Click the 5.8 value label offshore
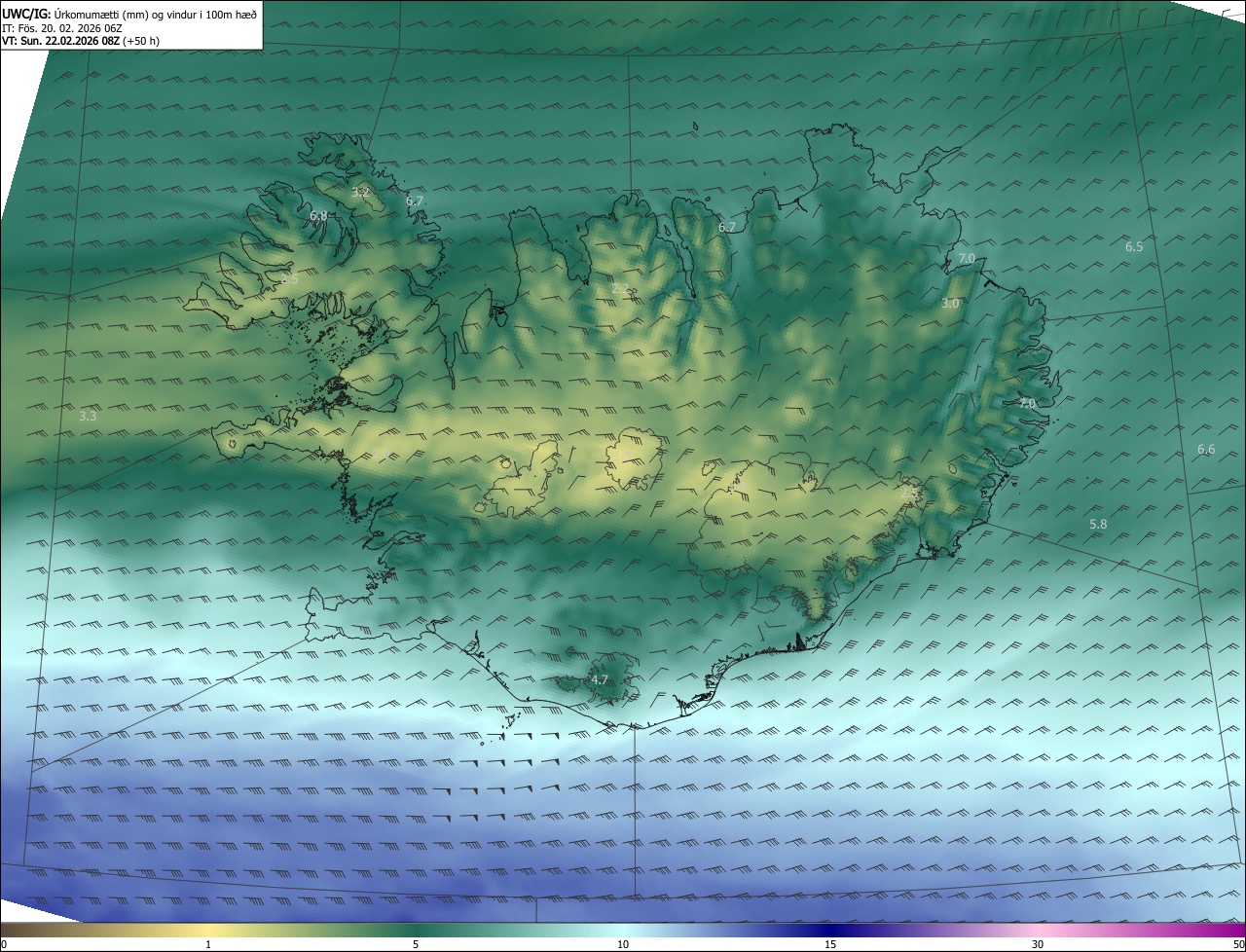This screenshot has width=1246, height=952. (x=1098, y=524)
